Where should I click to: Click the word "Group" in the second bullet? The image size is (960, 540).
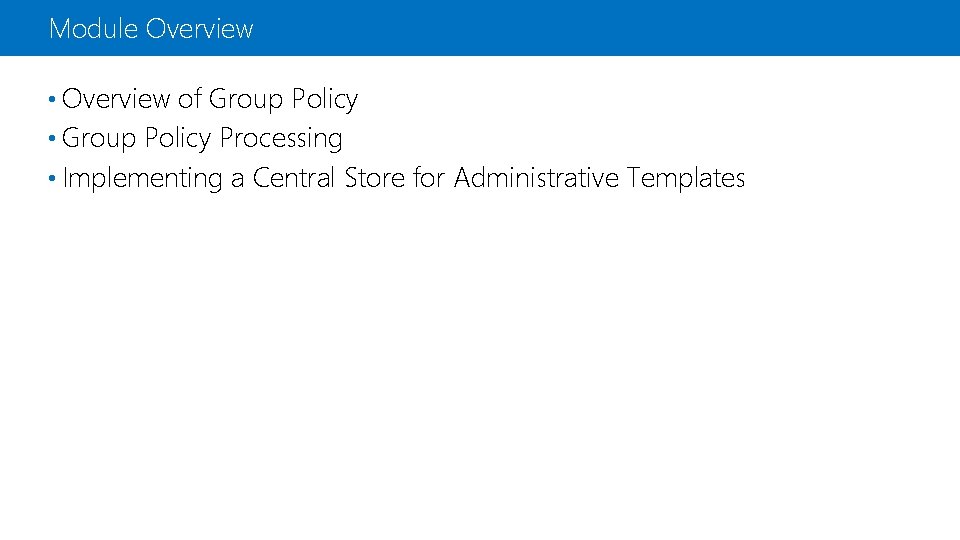pos(99,139)
